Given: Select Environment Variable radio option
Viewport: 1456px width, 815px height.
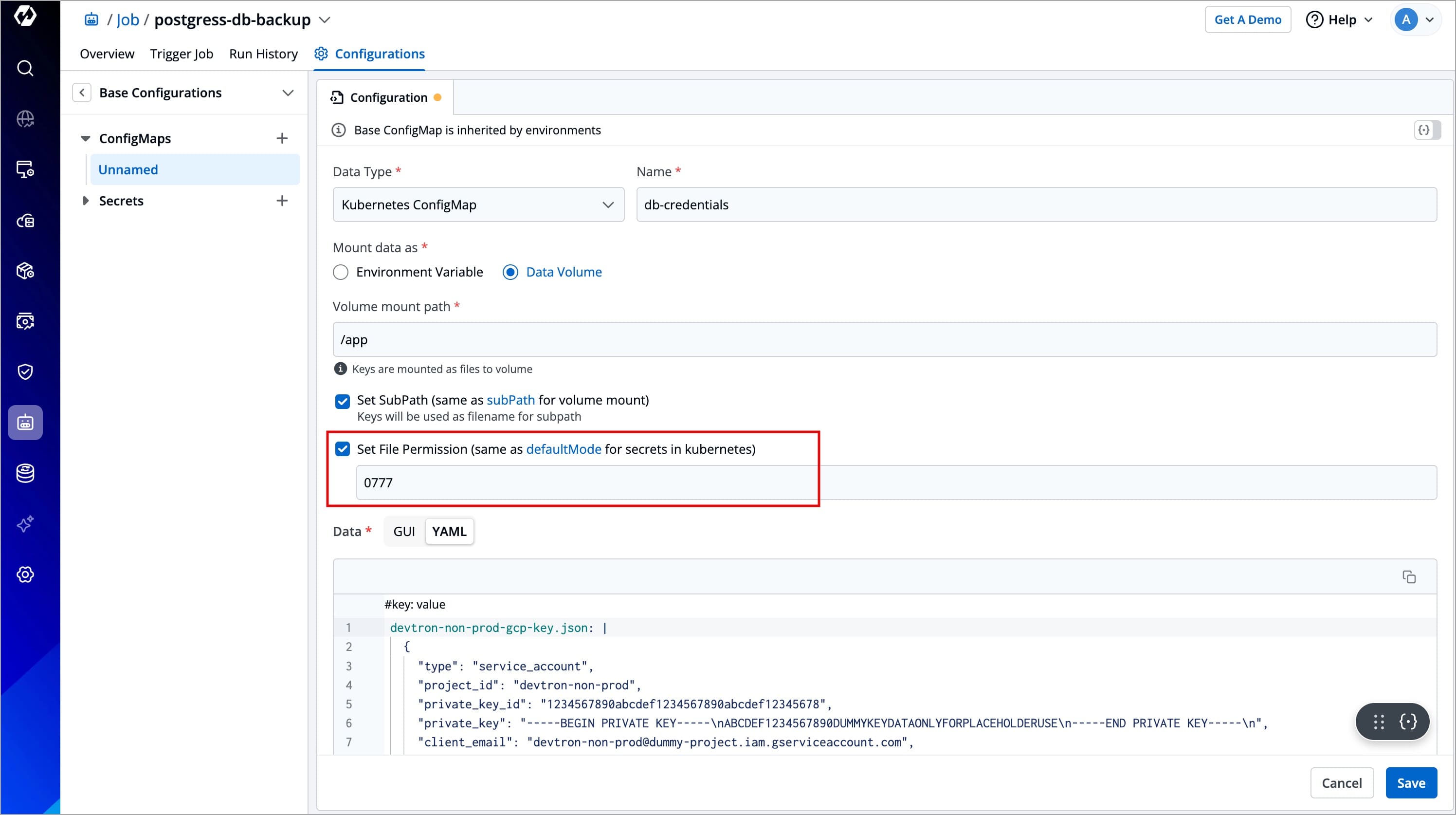Looking at the screenshot, I should (341, 273).
